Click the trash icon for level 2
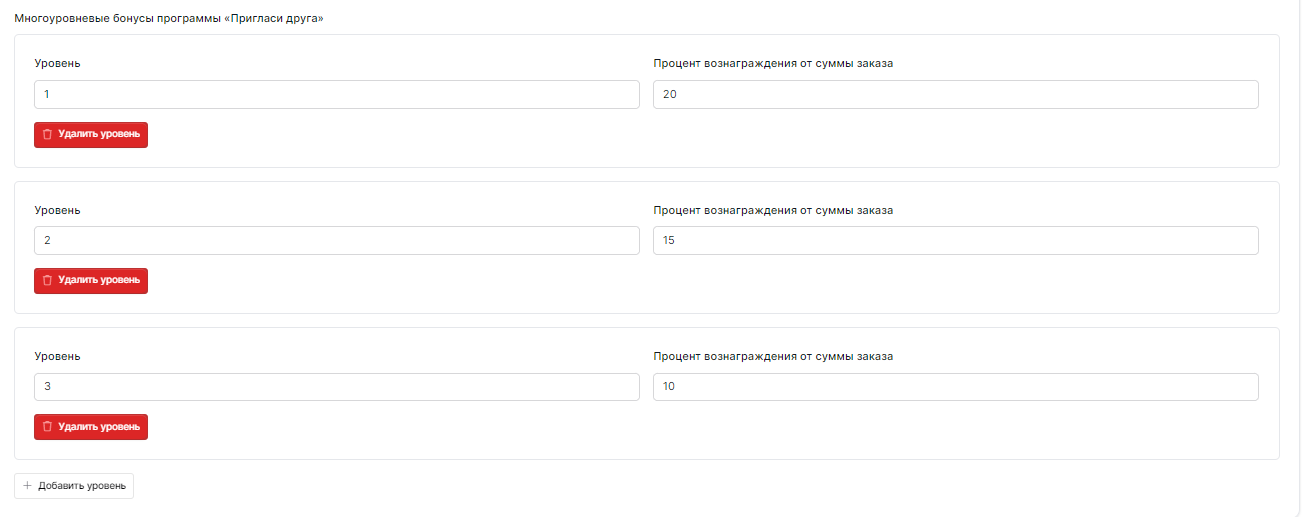1313x517 pixels. [47, 281]
